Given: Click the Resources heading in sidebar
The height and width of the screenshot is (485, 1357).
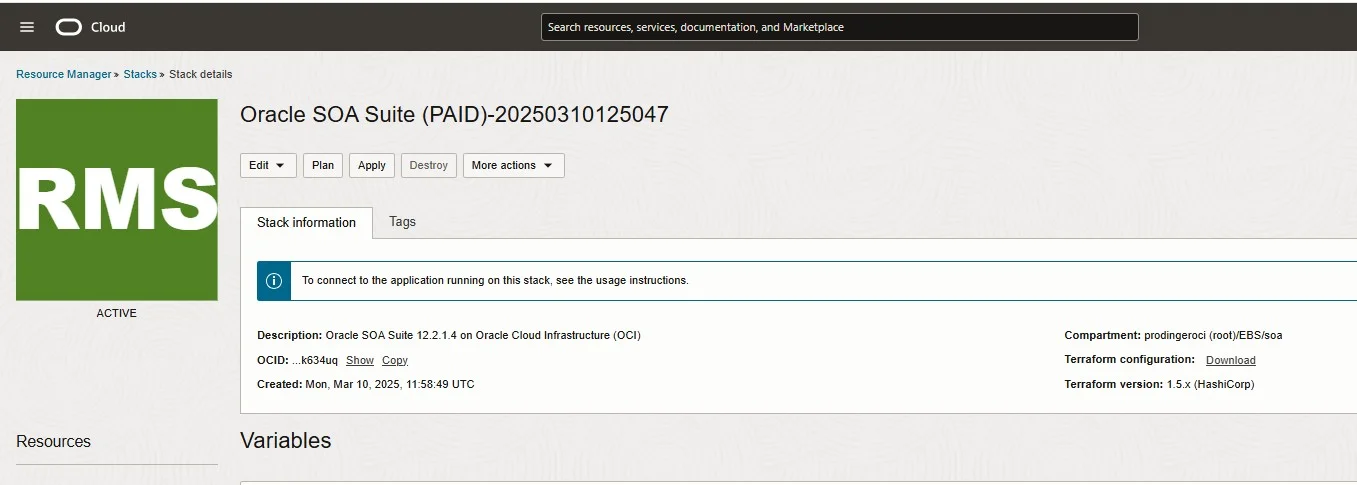Looking at the screenshot, I should pyautogui.click(x=54, y=441).
